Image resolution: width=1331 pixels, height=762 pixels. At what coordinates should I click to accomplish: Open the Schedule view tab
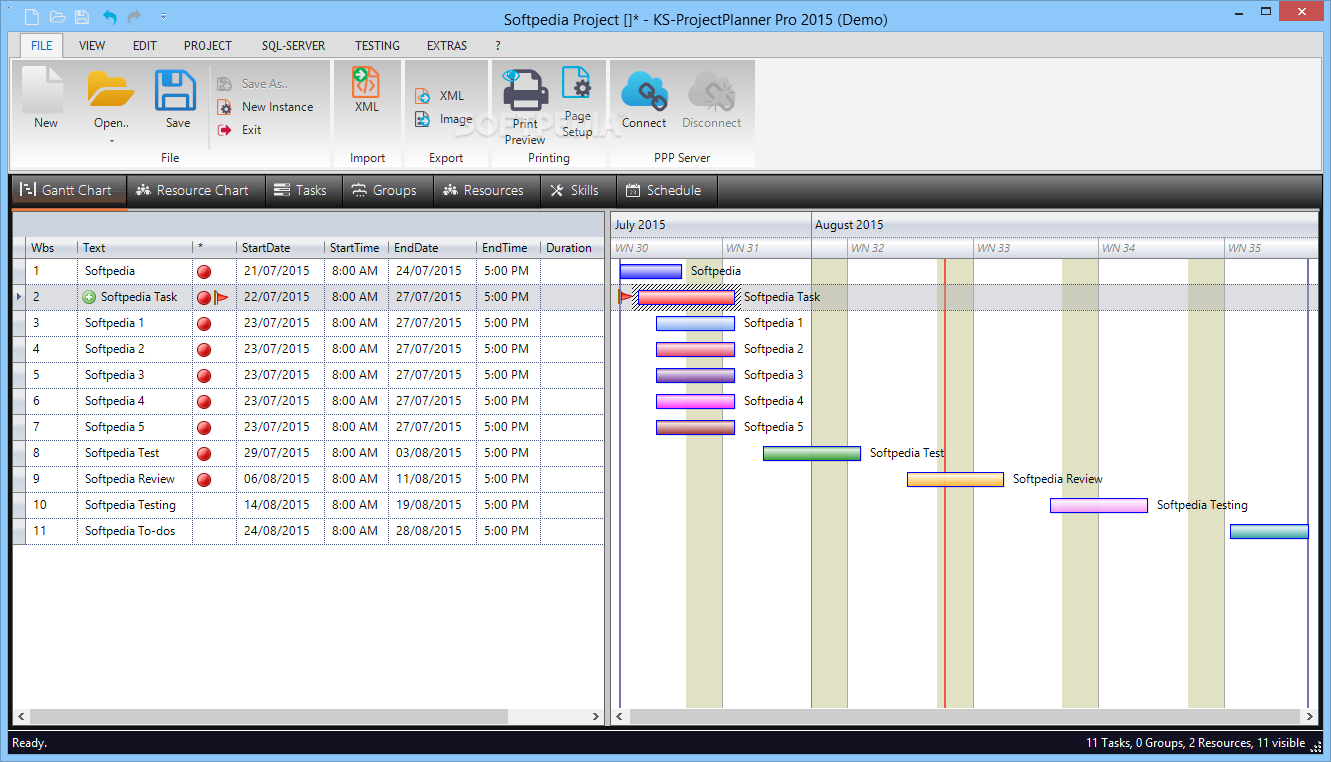point(664,191)
